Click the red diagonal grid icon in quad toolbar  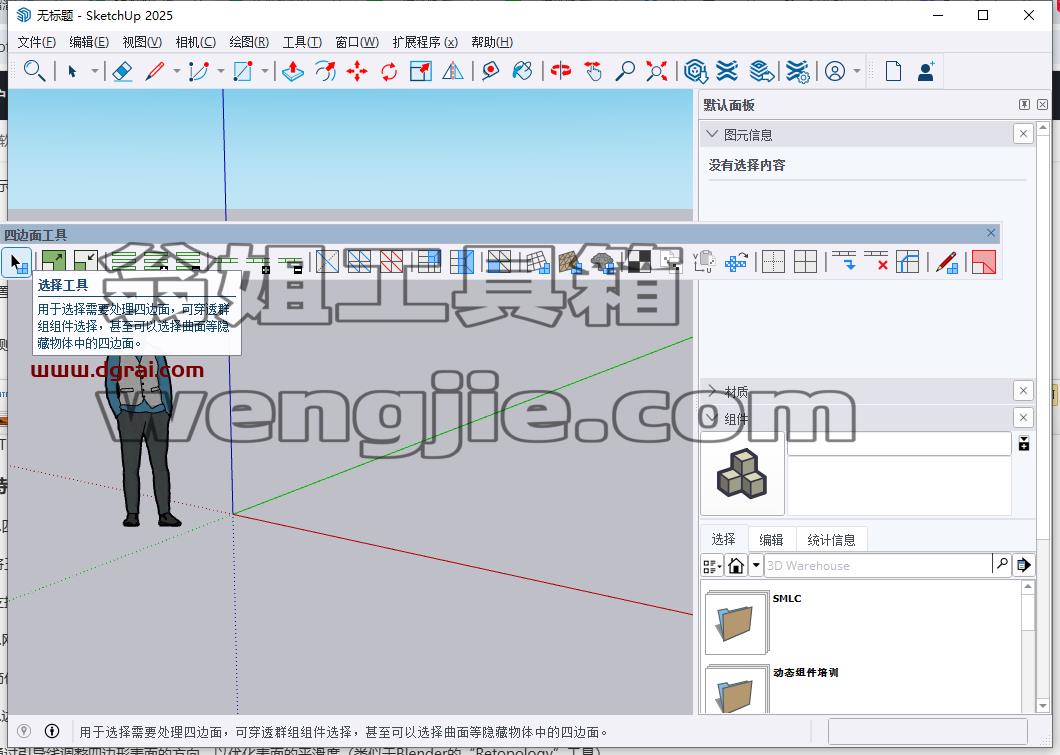[391, 262]
